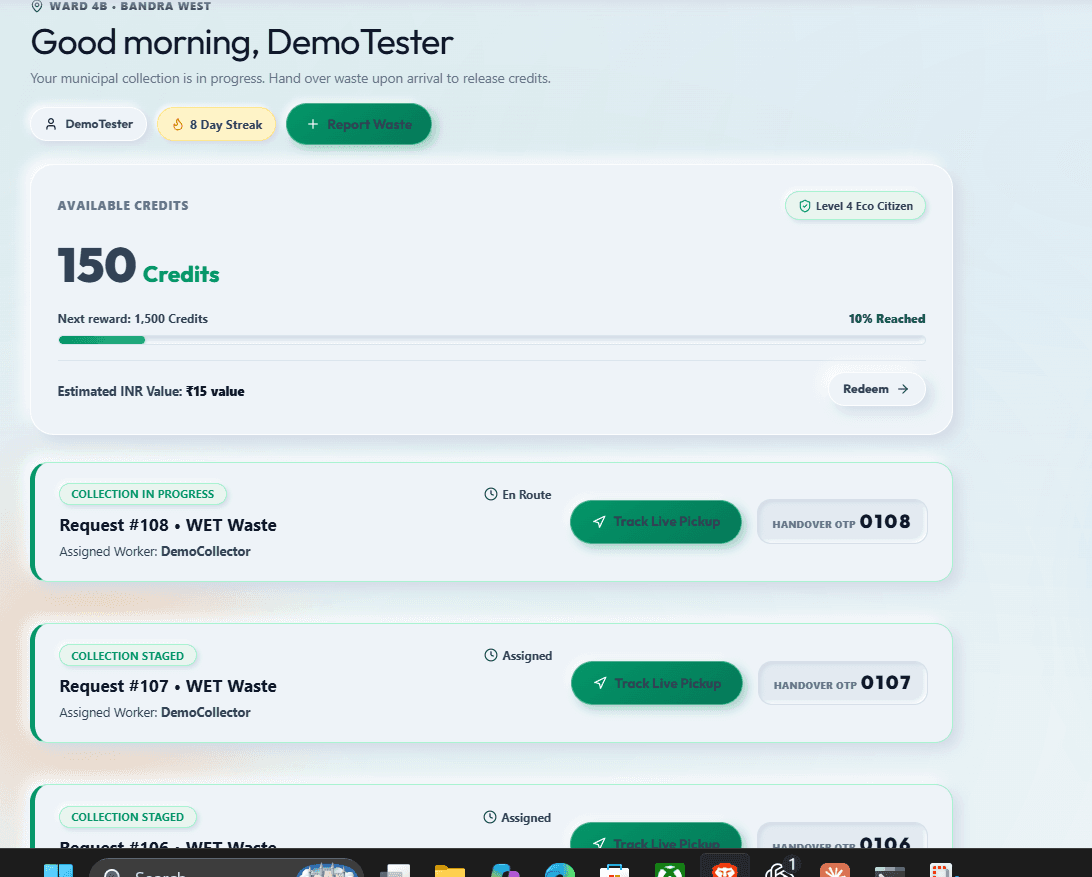
Task: Click DemoCollector worker name on Request #107
Action: tap(205, 713)
